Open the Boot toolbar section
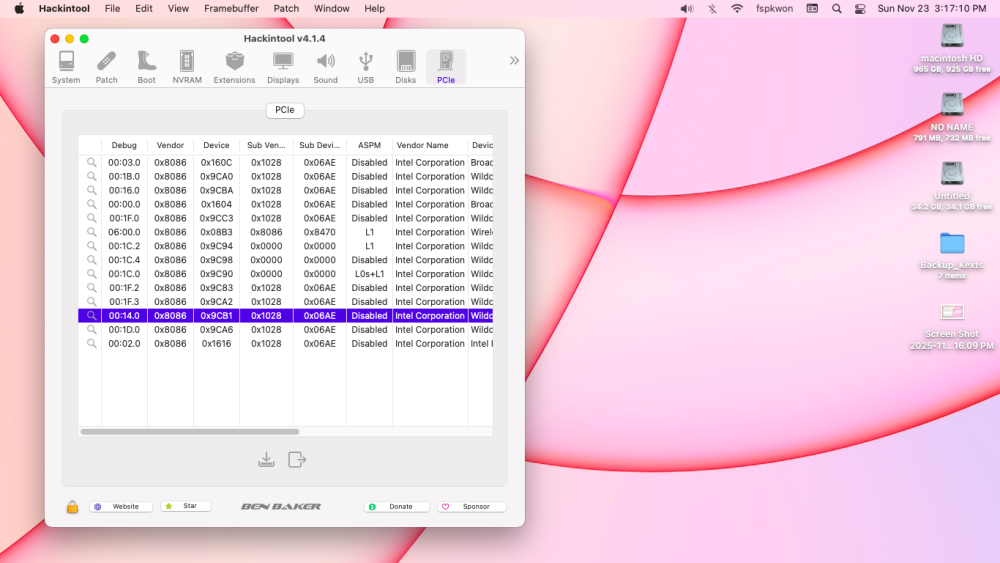Screen dimensions: 1000x563 (146, 67)
